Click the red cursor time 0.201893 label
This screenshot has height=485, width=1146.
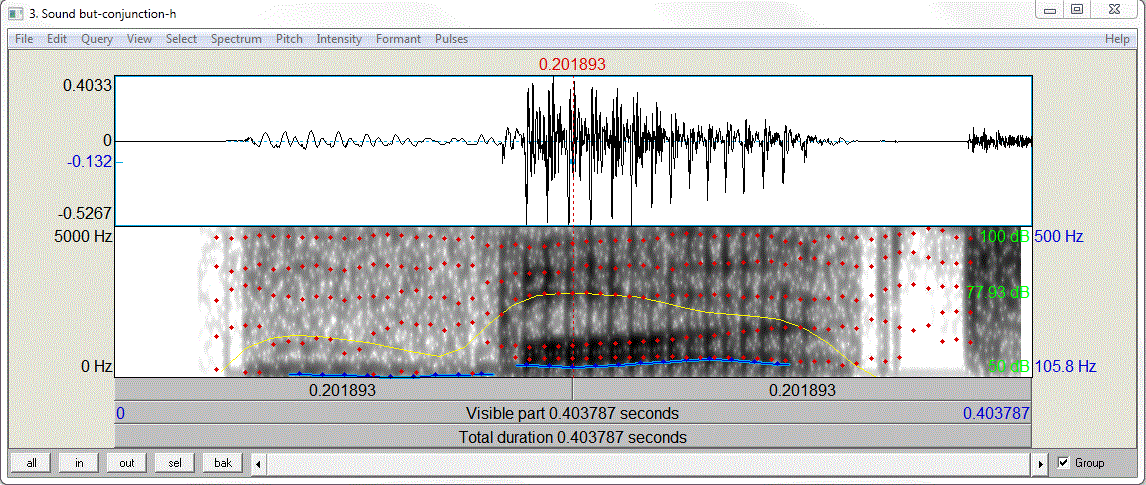click(x=572, y=64)
